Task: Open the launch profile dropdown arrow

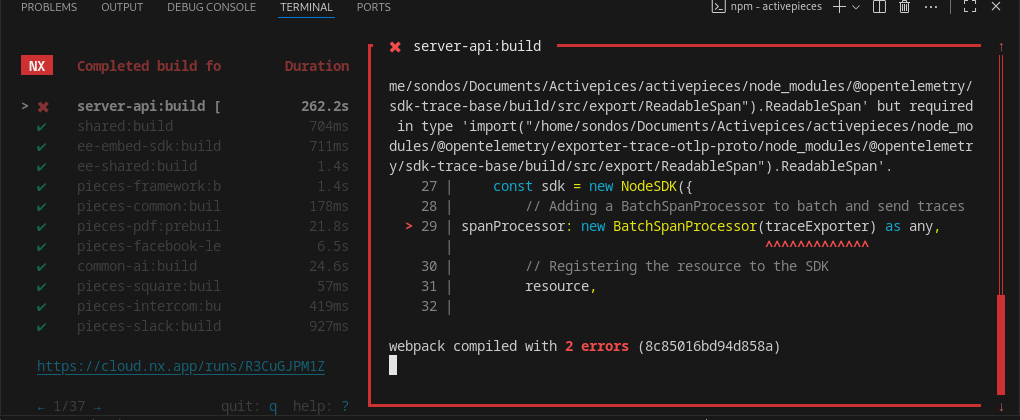Action: [857, 7]
